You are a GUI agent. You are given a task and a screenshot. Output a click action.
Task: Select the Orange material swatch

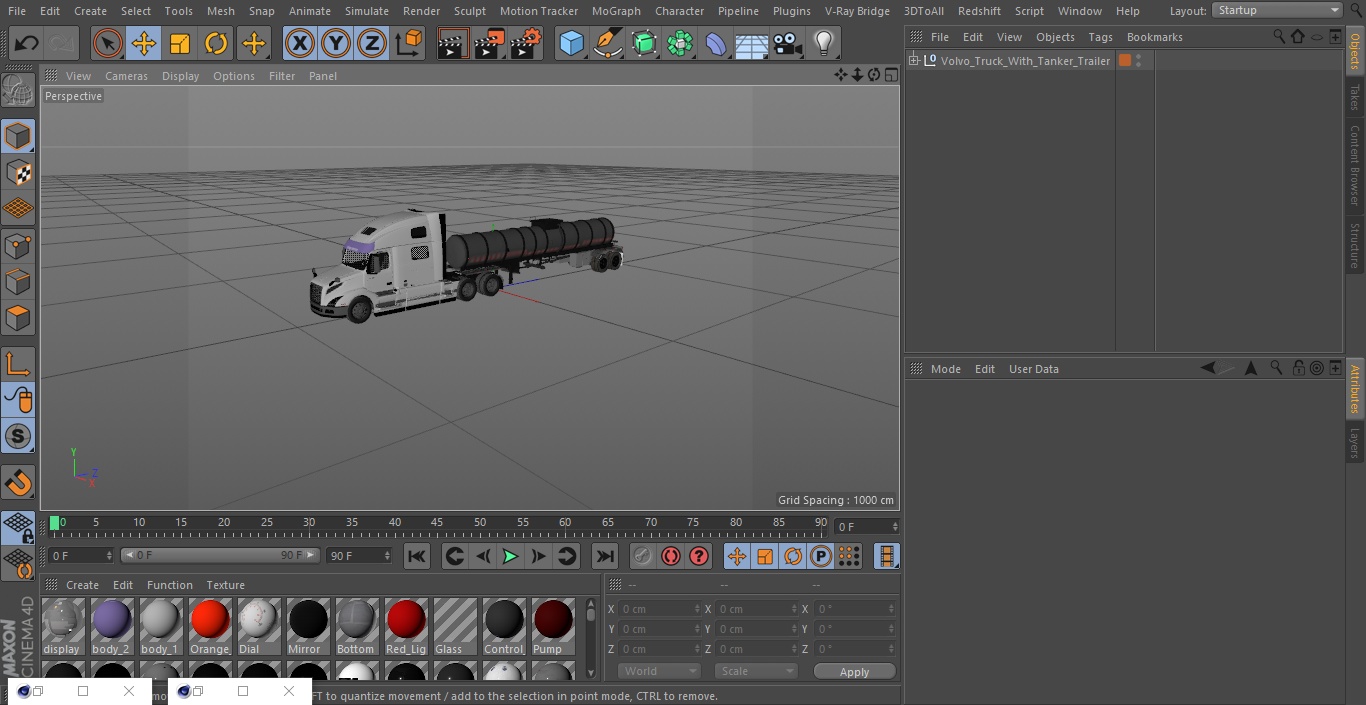(x=210, y=626)
